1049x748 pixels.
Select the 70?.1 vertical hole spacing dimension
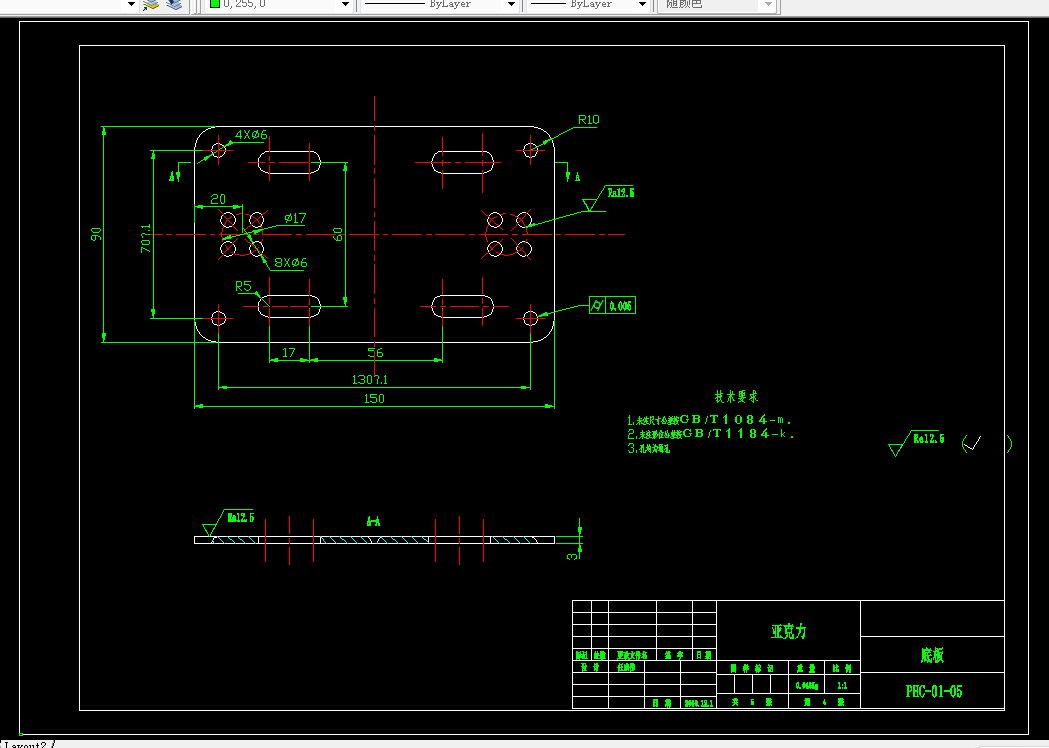146,238
